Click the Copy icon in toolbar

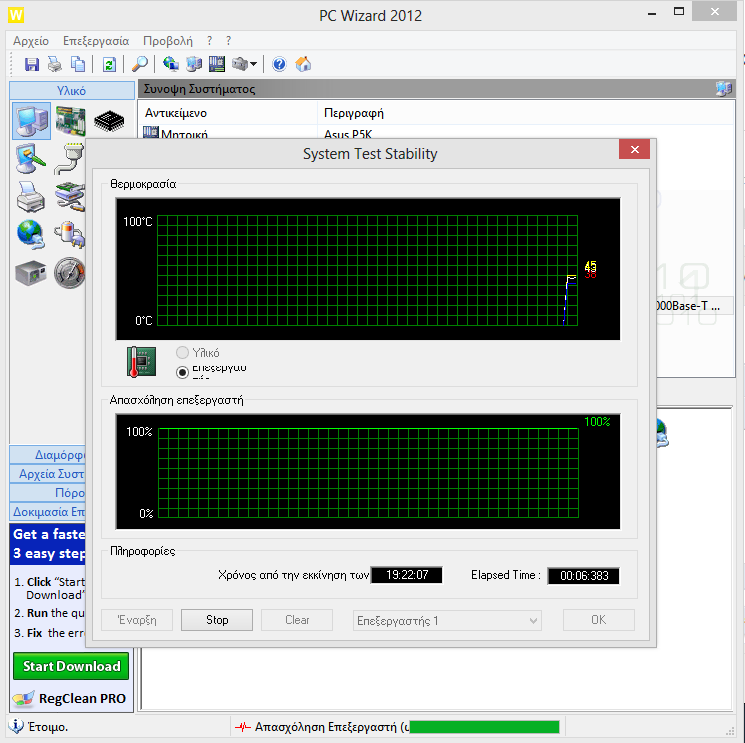(x=77, y=64)
